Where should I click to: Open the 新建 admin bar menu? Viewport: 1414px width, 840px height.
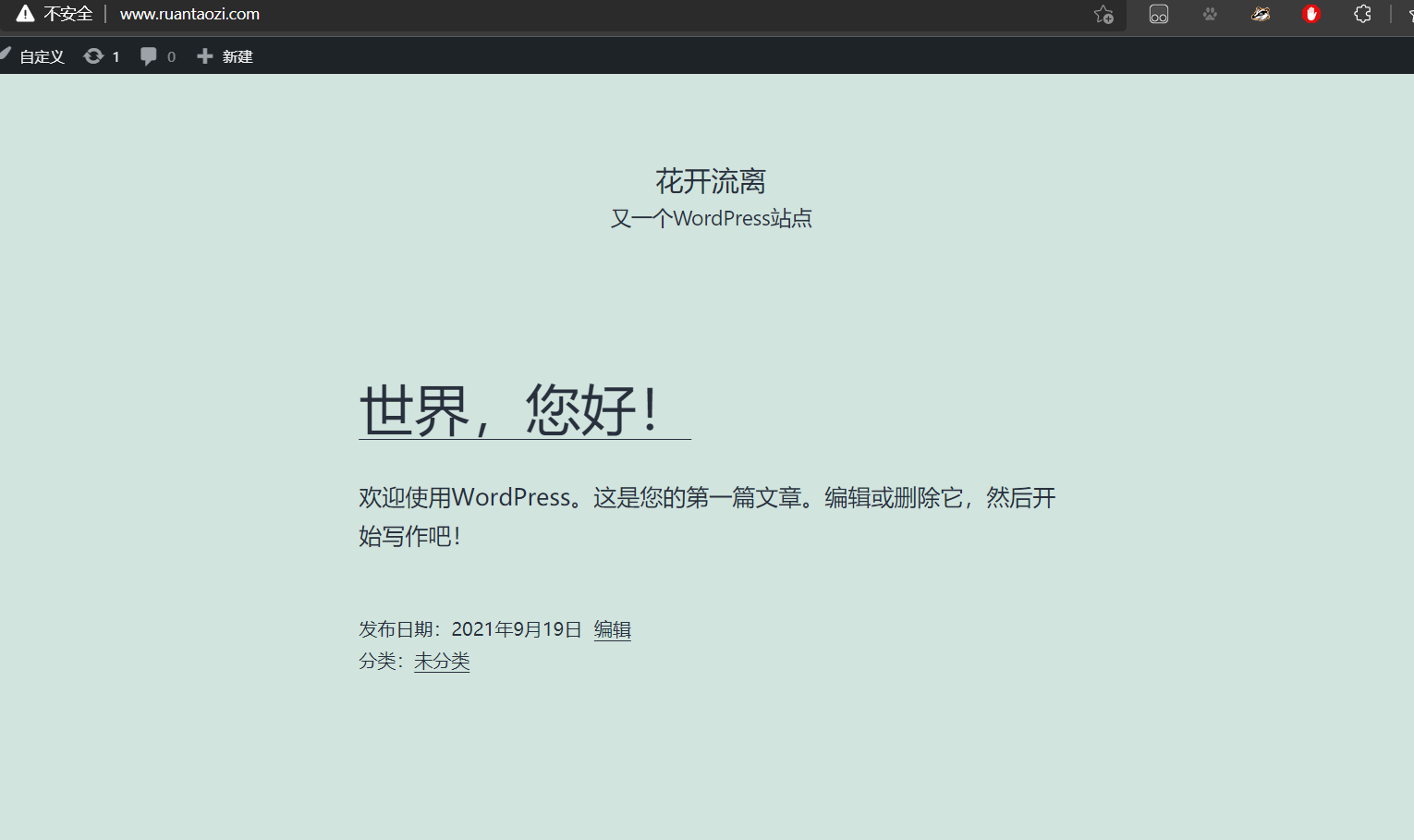(x=237, y=55)
